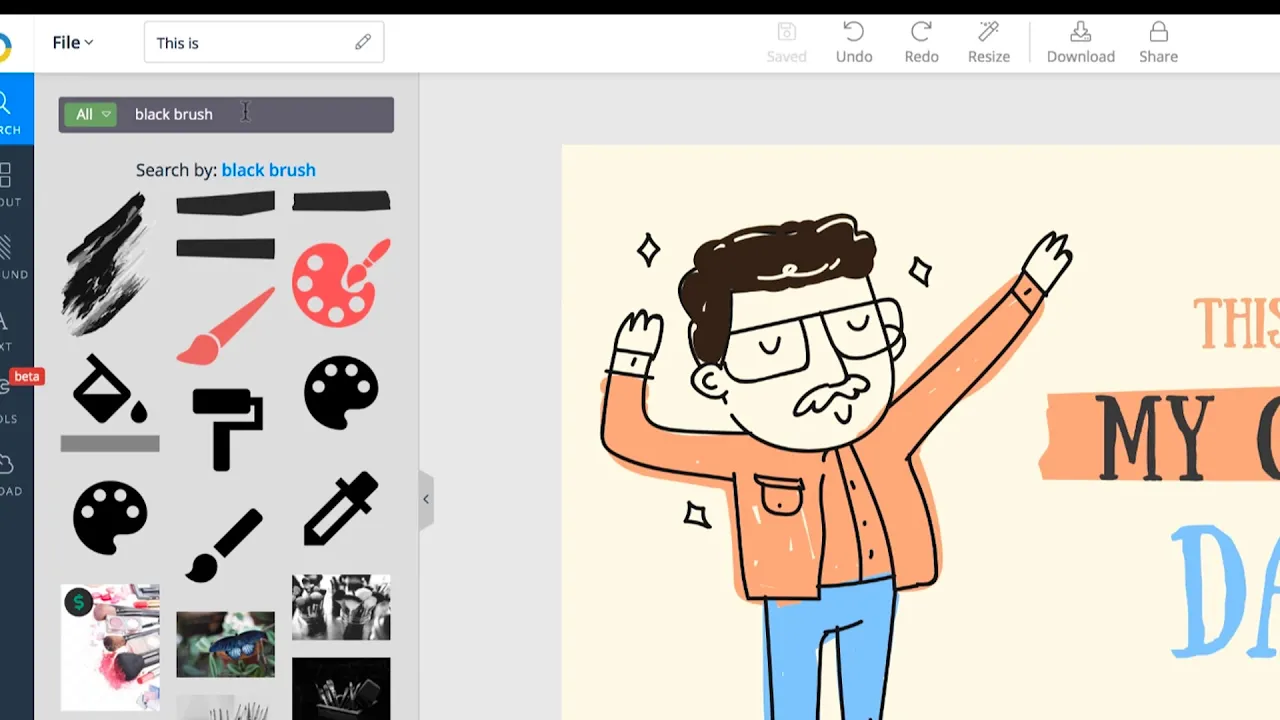Image resolution: width=1280 pixels, height=720 pixels.
Task: Select the paid makeup brushes photo
Action: (x=110, y=647)
